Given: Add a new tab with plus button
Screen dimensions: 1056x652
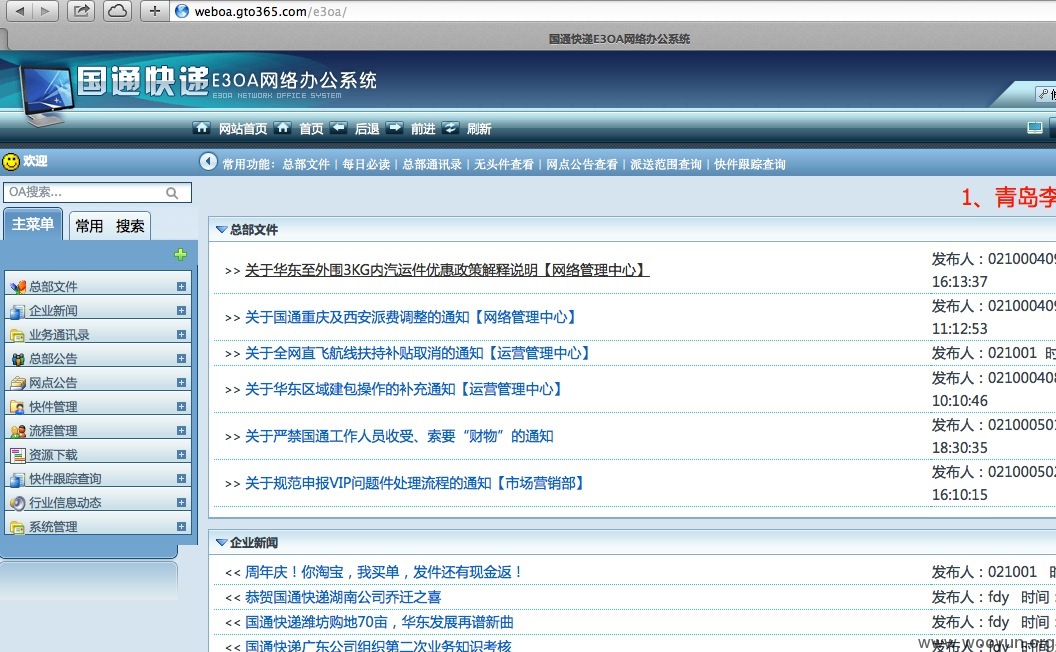Looking at the screenshot, I should coord(155,11).
